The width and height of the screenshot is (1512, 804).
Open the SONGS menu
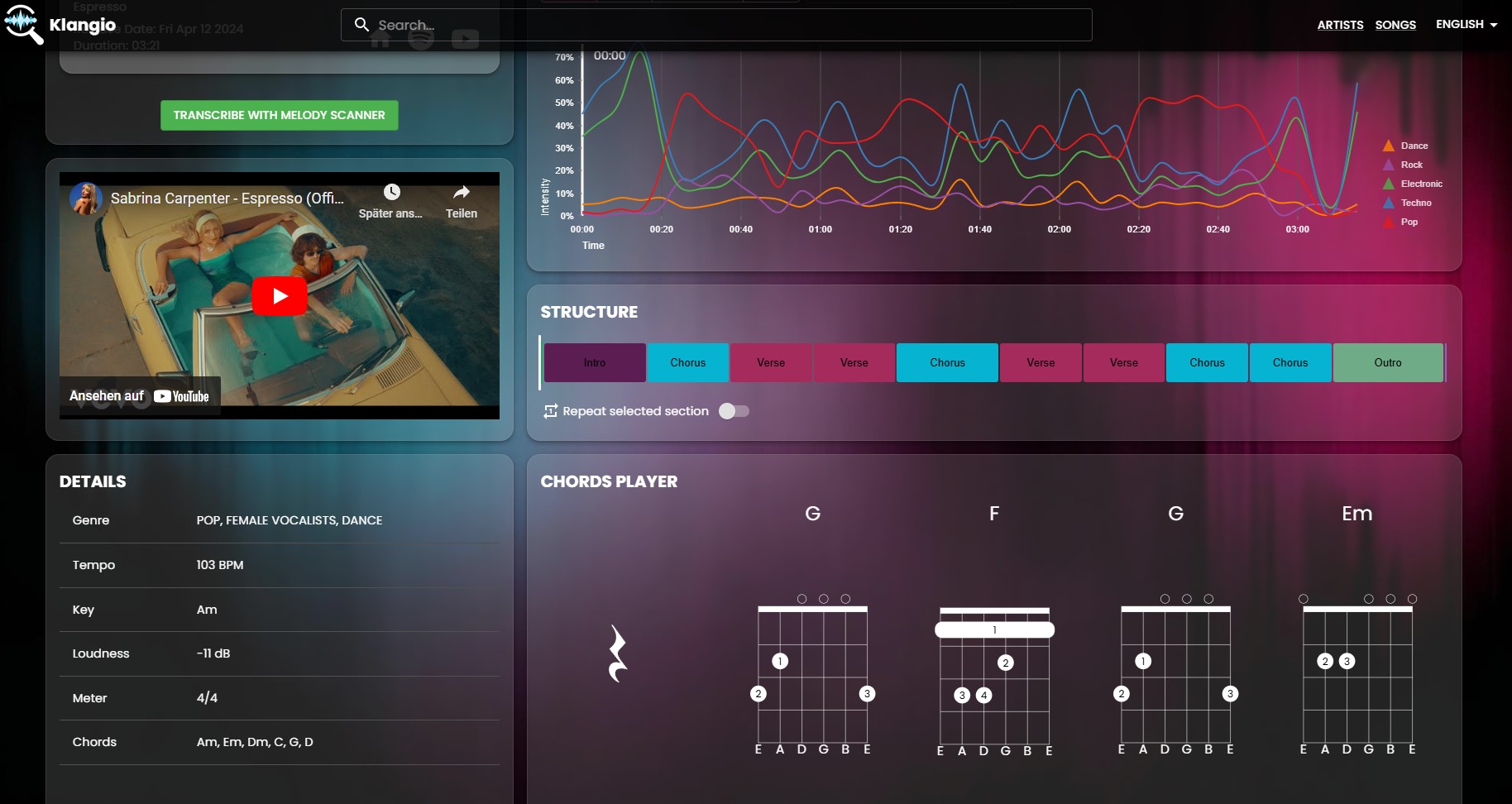[1396, 25]
